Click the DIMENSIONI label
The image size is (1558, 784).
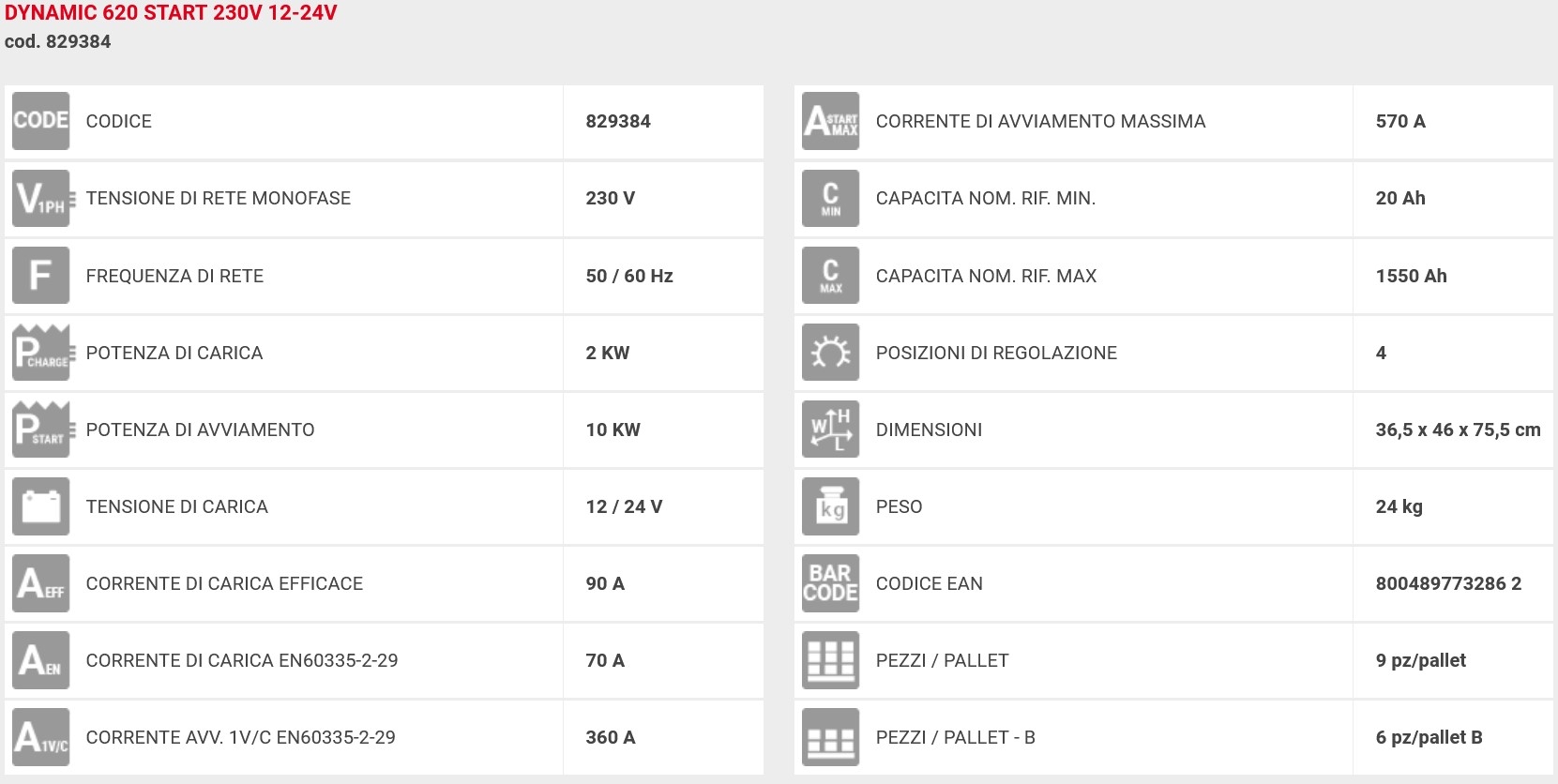[930, 430]
